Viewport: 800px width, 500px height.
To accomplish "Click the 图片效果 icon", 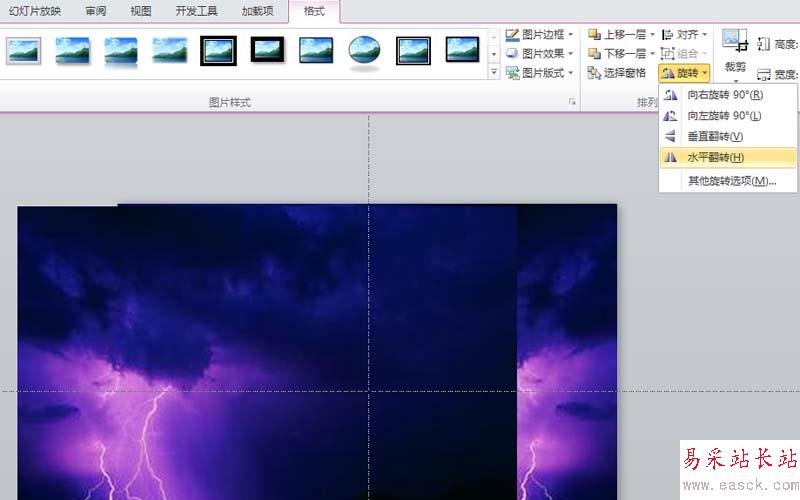I will tap(512, 54).
